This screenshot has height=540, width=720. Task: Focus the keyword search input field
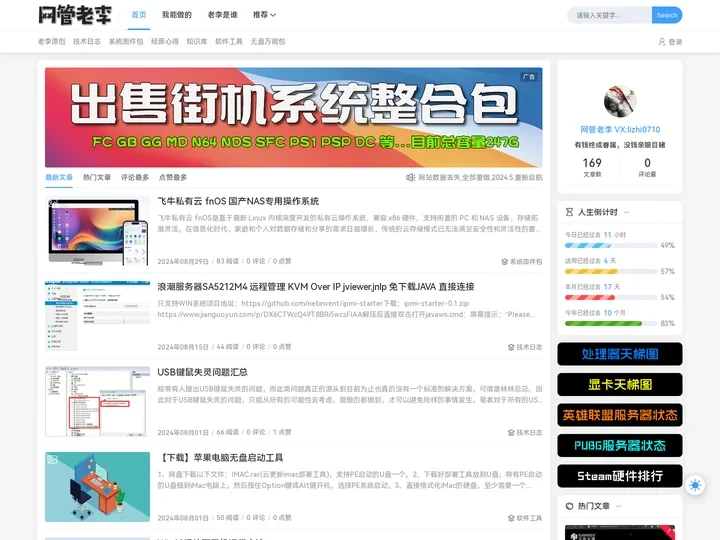coord(609,15)
